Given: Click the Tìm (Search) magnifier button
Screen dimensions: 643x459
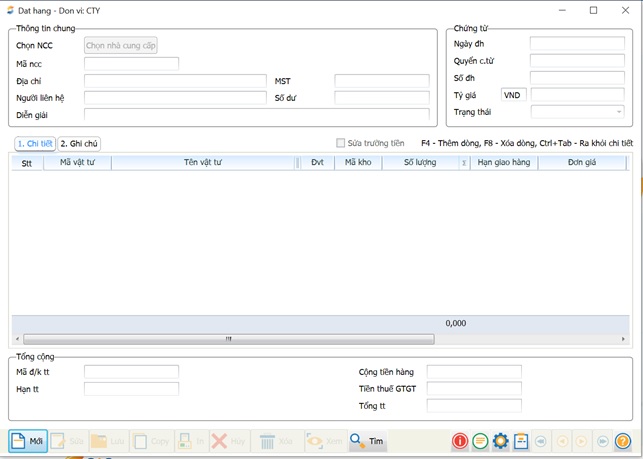Looking at the screenshot, I should [367, 441].
